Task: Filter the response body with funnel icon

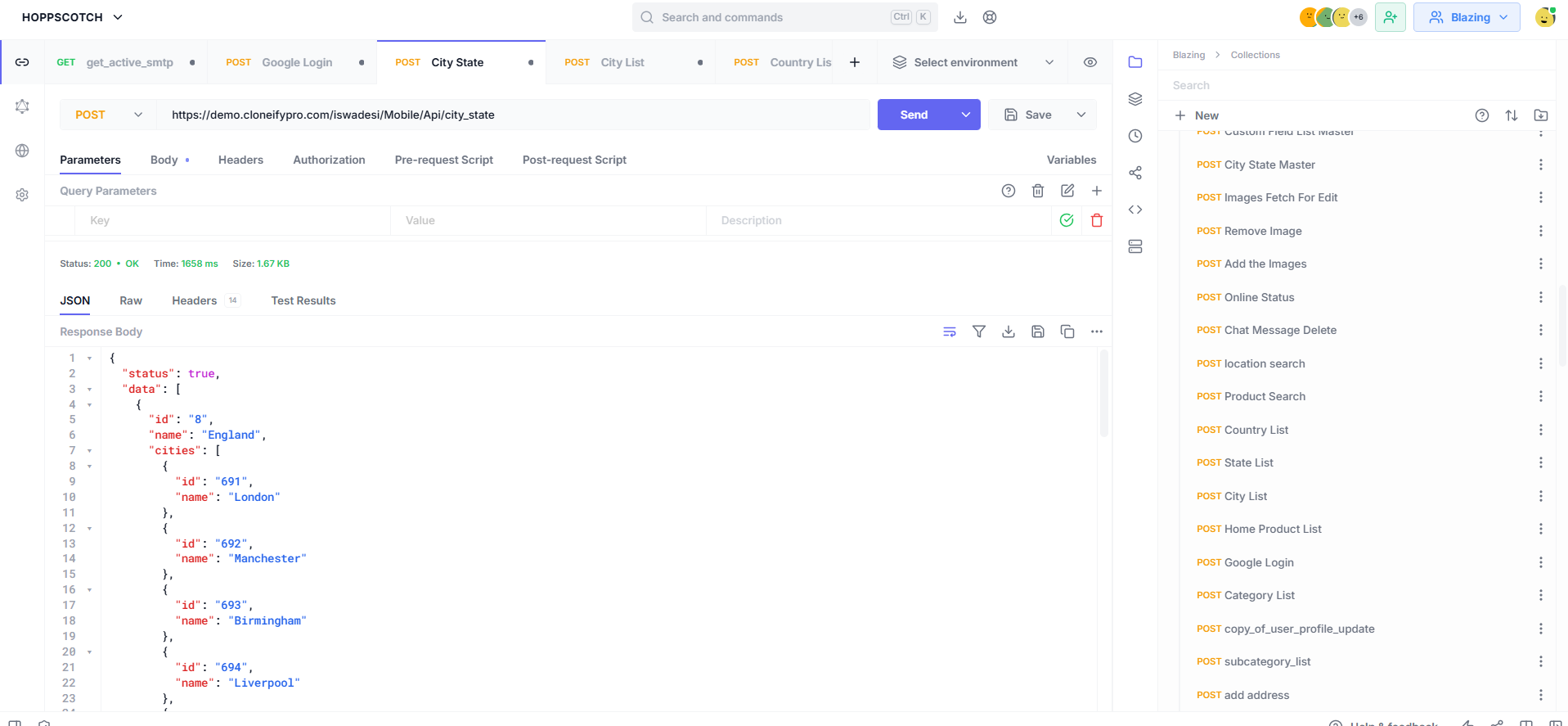Action: (x=979, y=331)
